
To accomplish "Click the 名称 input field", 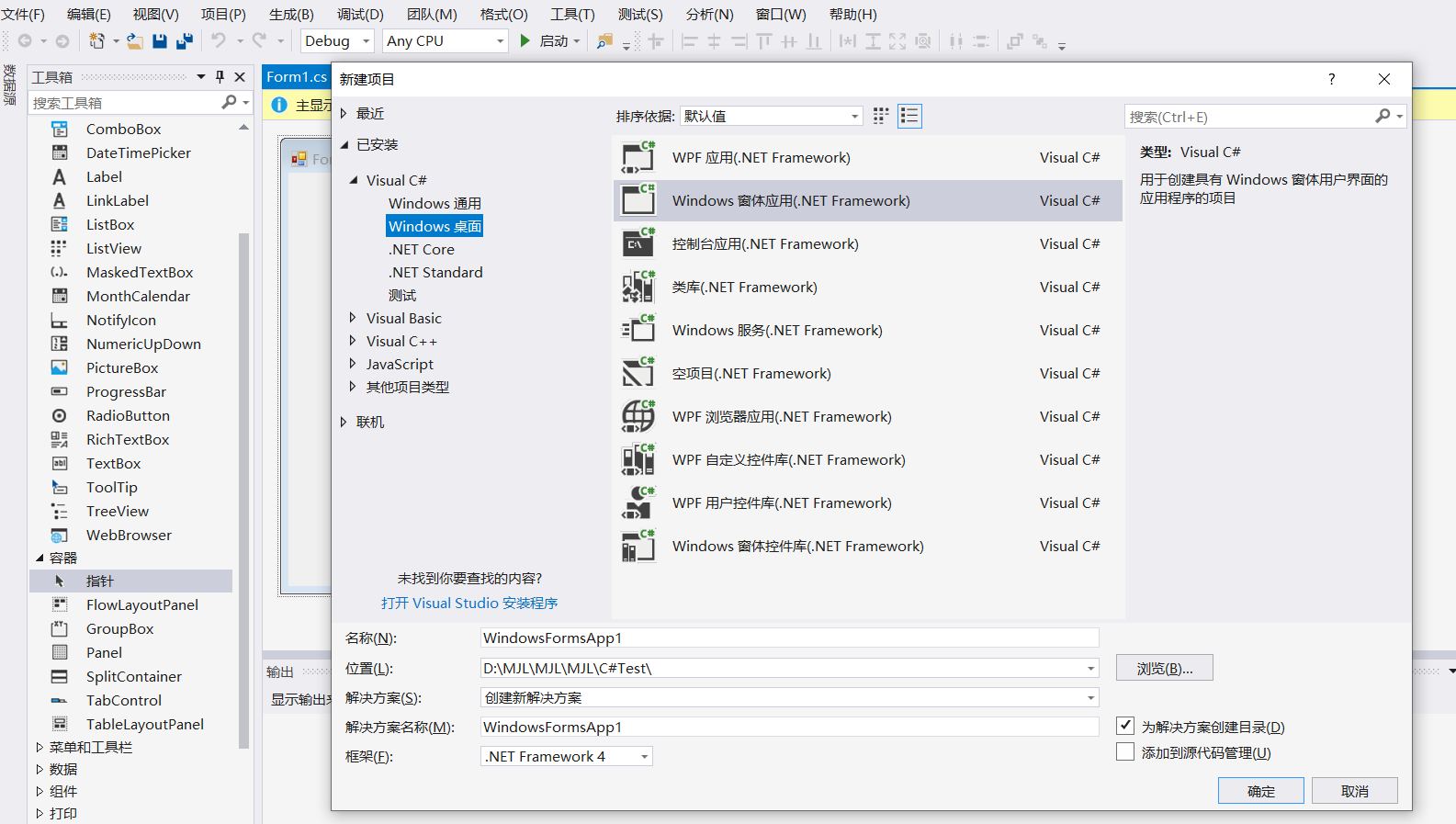I will 789,638.
